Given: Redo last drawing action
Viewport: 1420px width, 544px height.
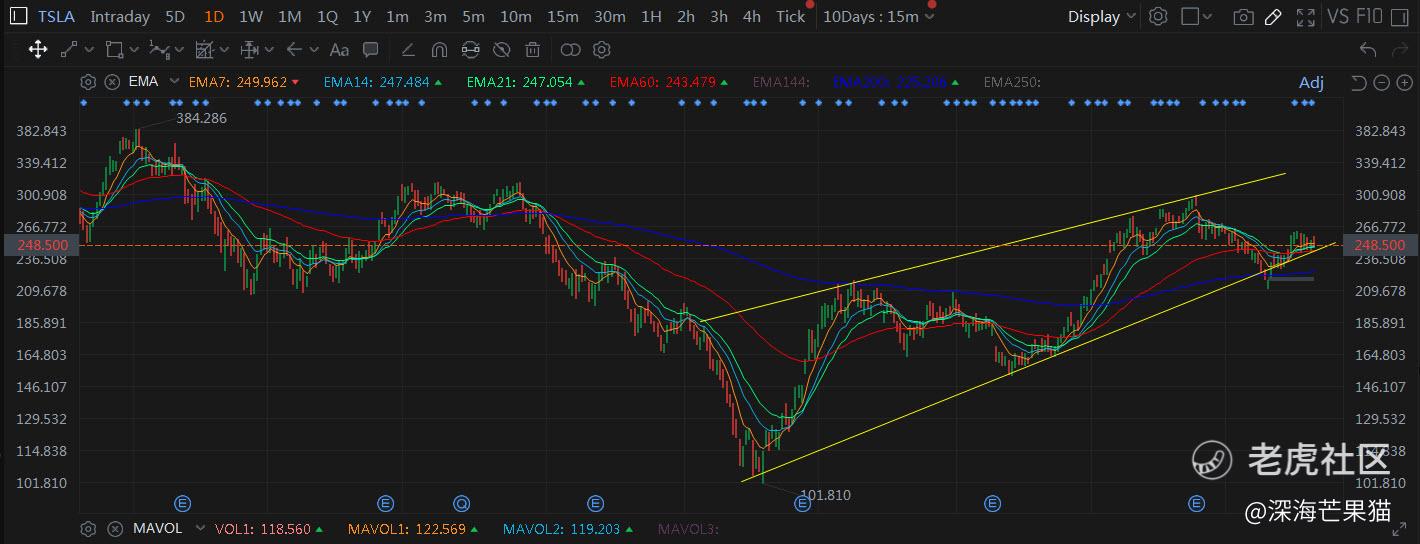Looking at the screenshot, I should tap(1399, 49).
